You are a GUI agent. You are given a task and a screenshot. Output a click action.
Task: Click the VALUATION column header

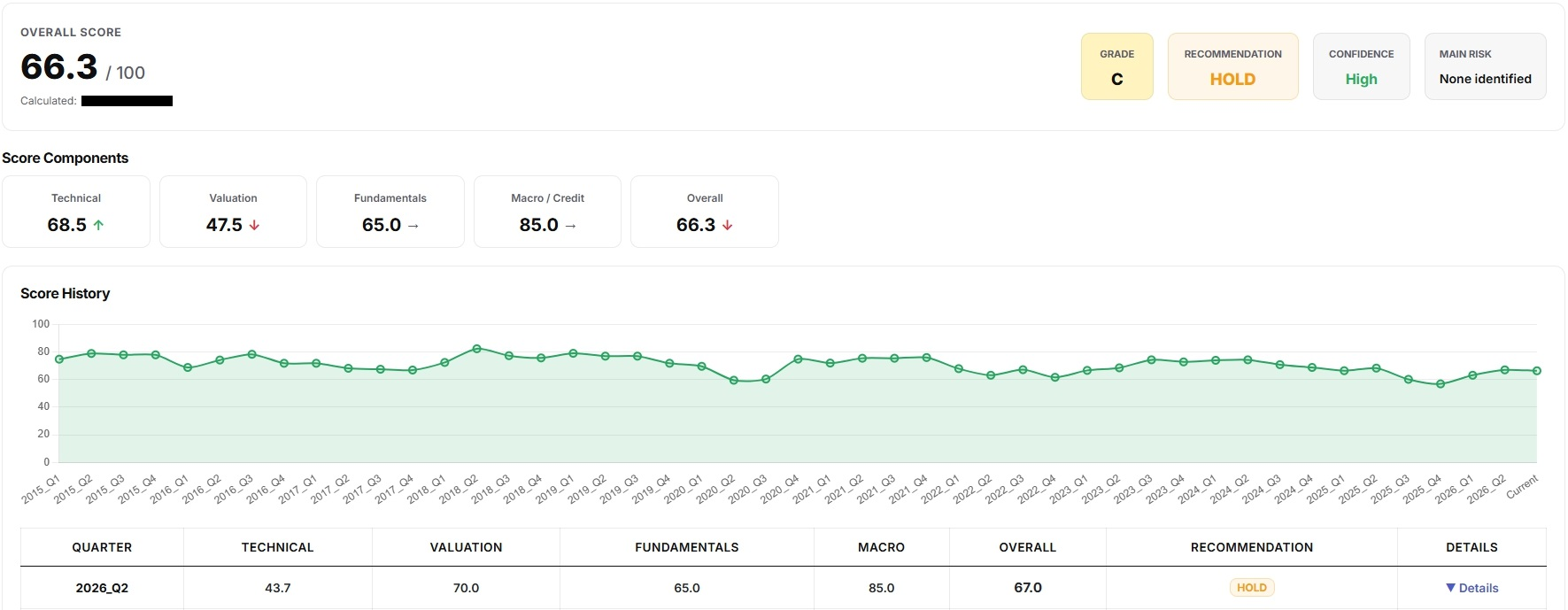(467, 547)
